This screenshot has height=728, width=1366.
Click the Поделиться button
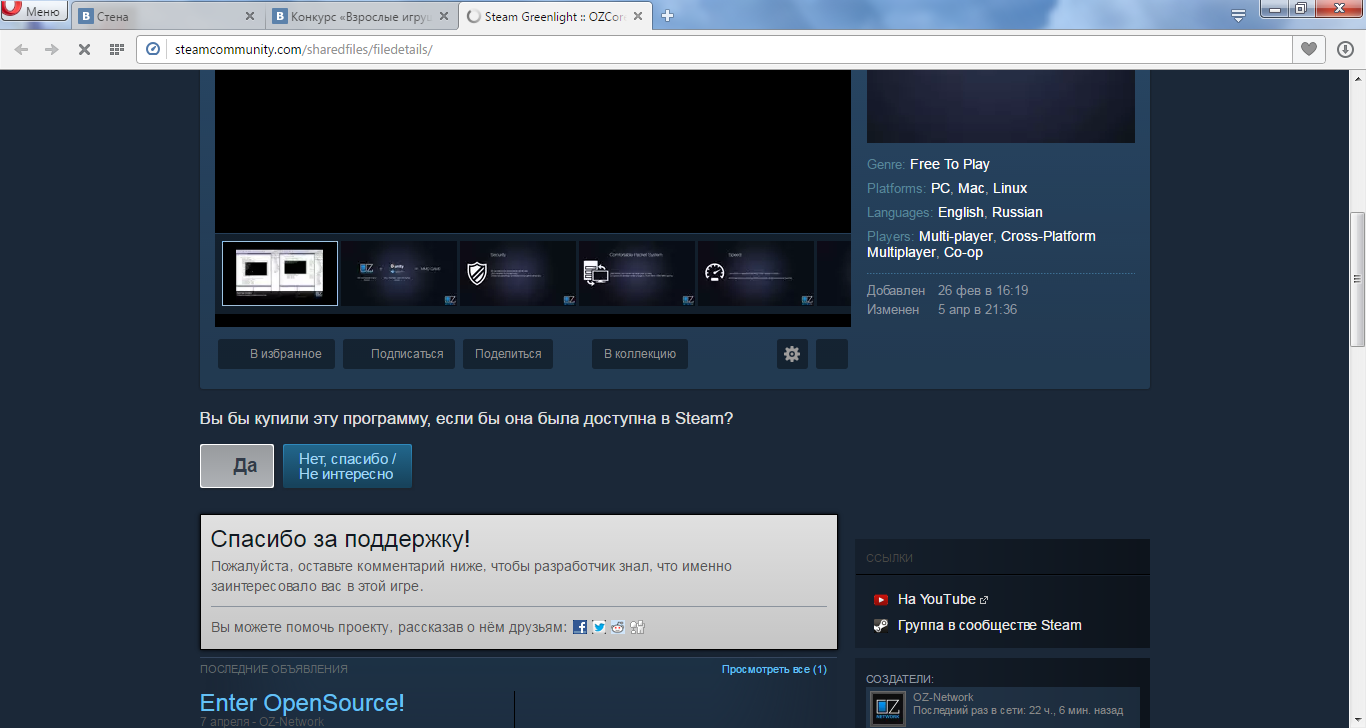(x=508, y=354)
